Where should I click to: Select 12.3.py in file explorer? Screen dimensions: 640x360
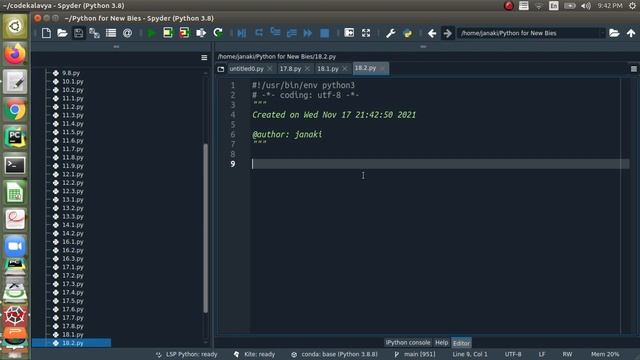tap(72, 191)
